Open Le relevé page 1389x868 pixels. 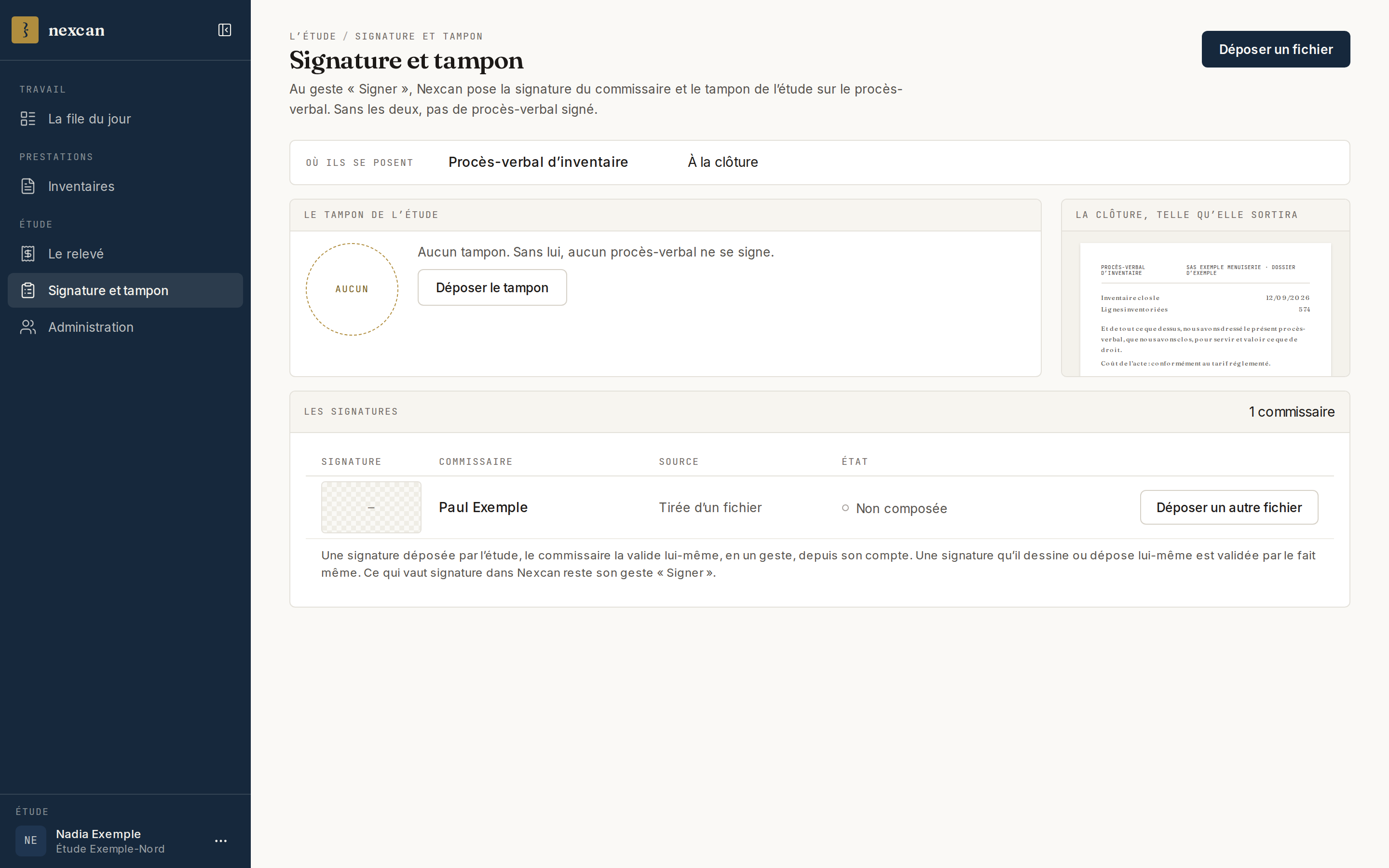[x=125, y=254]
